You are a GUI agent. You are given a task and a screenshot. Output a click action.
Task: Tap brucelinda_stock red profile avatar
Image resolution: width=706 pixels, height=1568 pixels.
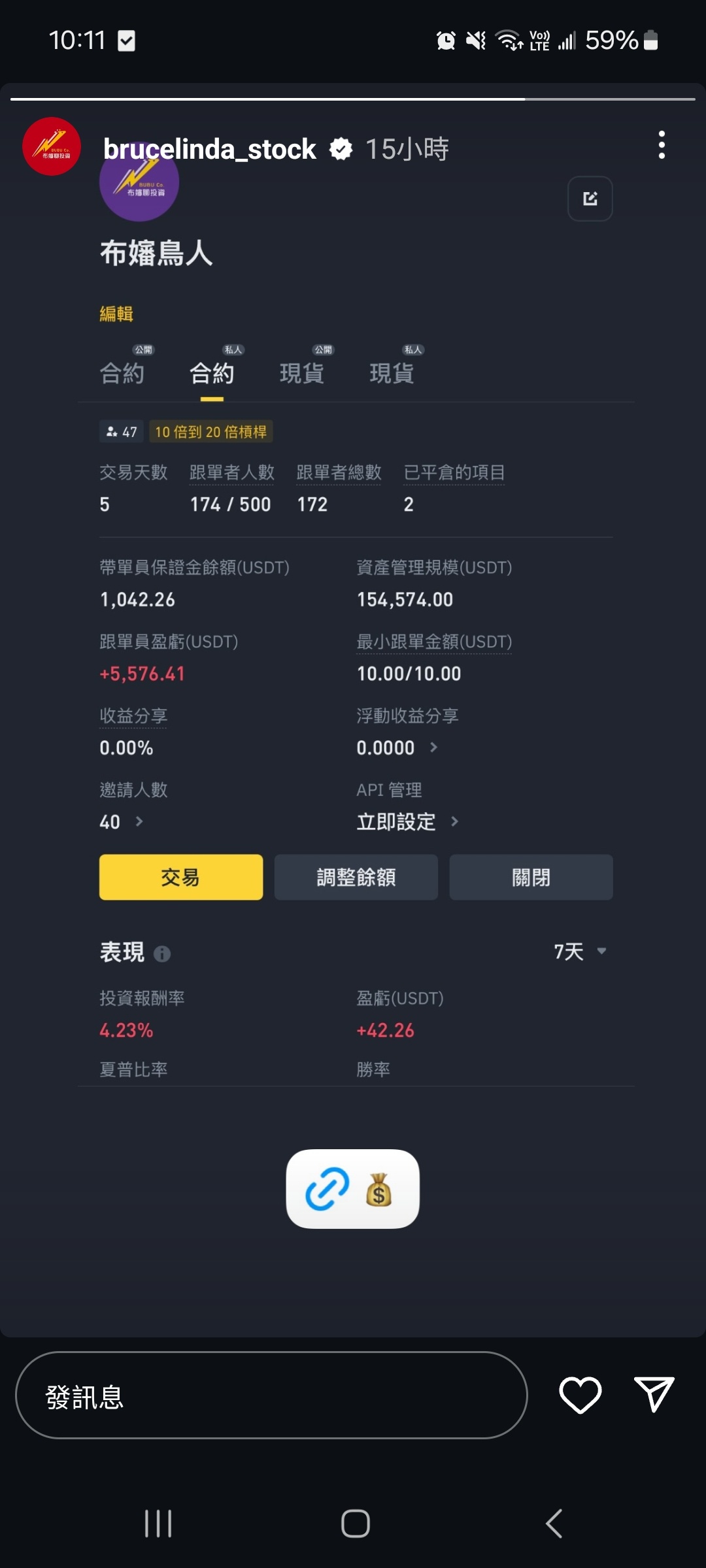pos(52,146)
